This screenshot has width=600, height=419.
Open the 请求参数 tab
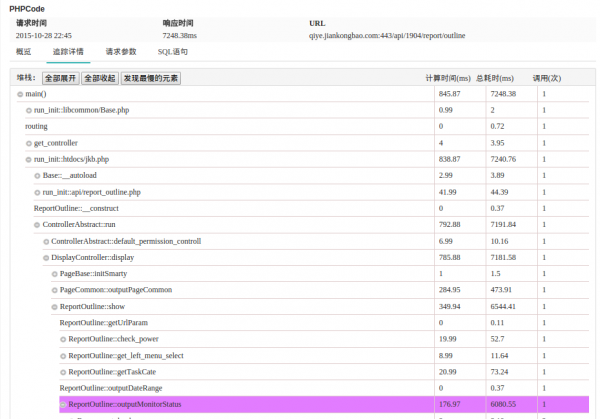(x=121, y=51)
